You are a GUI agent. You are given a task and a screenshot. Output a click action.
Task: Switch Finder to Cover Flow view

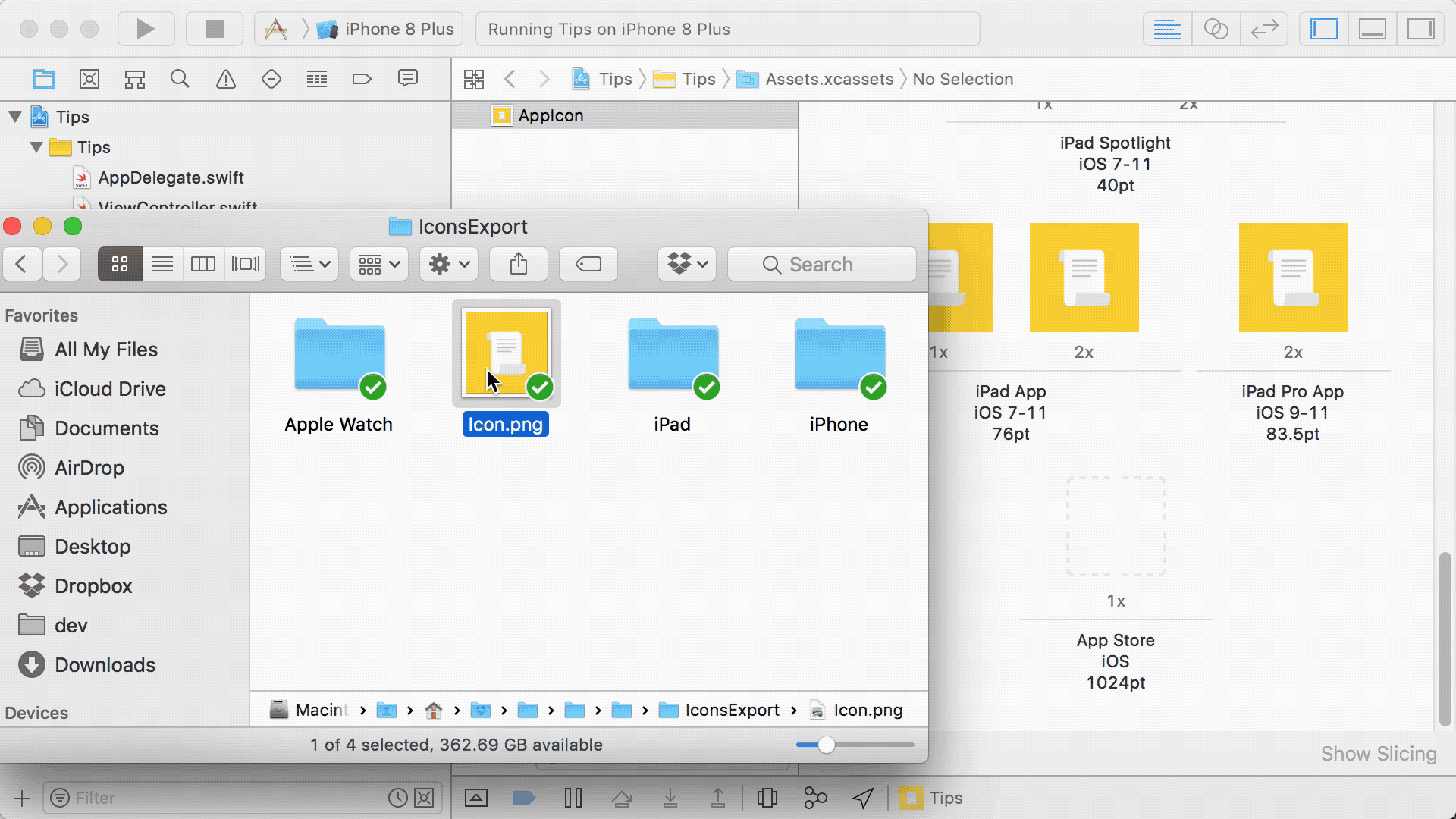pyautogui.click(x=245, y=264)
